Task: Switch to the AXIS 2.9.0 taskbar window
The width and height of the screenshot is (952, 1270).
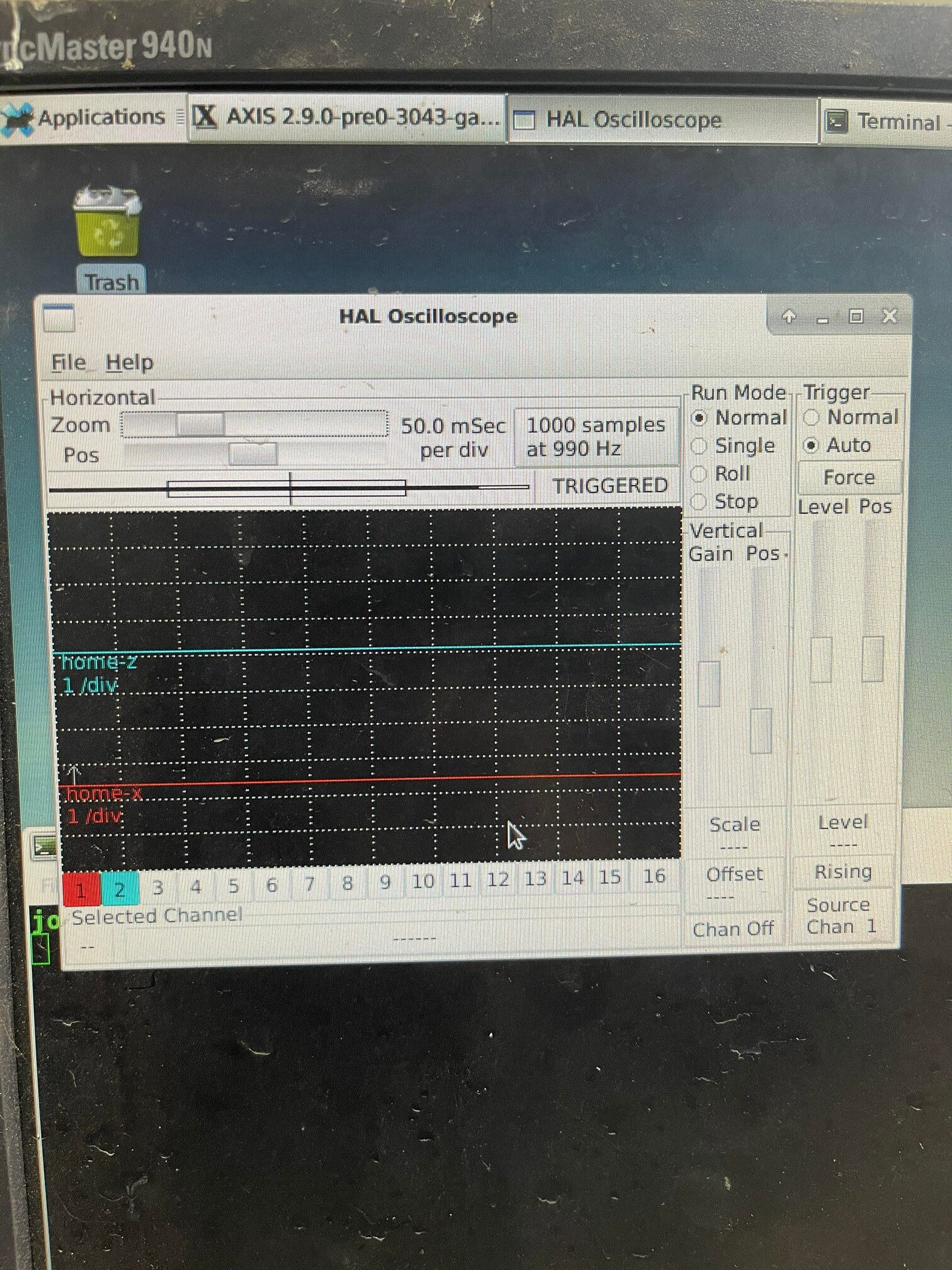Action: coord(347,117)
